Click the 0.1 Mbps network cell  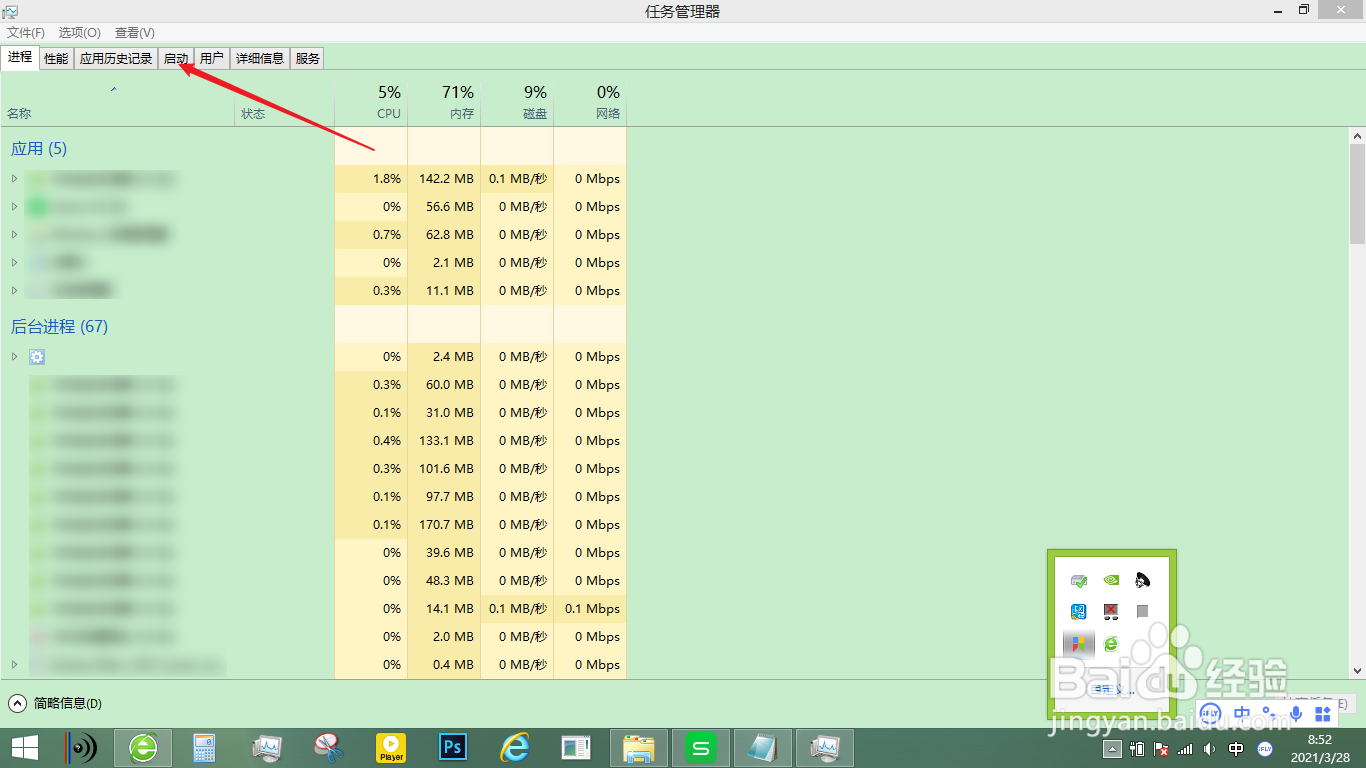click(x=590, y=609)
